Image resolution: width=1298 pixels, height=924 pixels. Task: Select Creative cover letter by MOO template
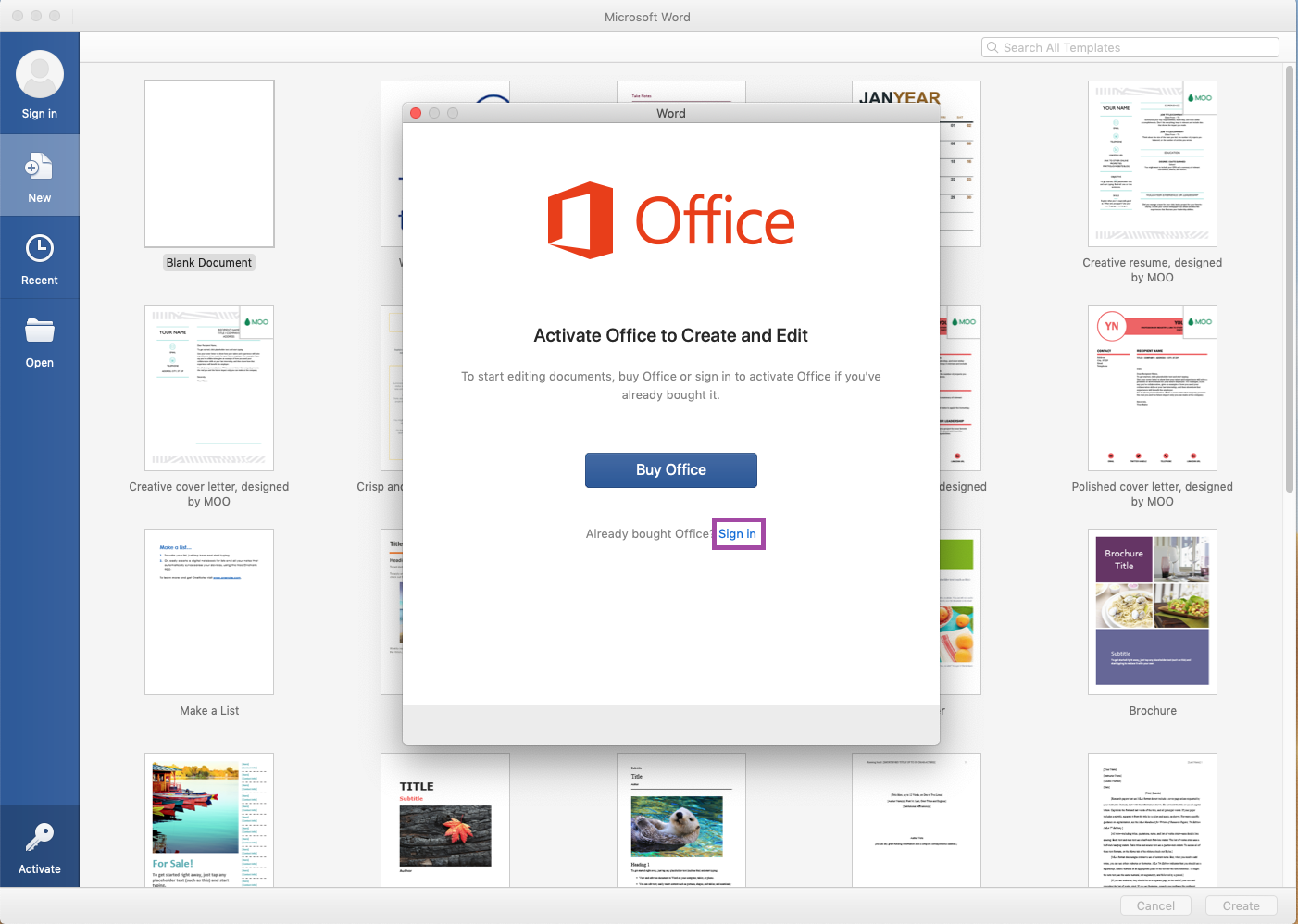click(209, 388)
